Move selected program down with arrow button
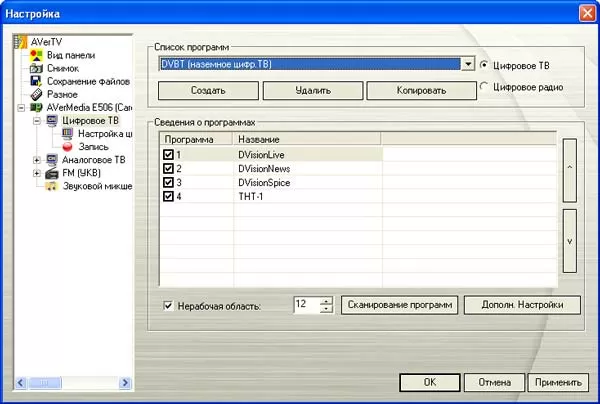Screen dimensions: 600x404 570,240
